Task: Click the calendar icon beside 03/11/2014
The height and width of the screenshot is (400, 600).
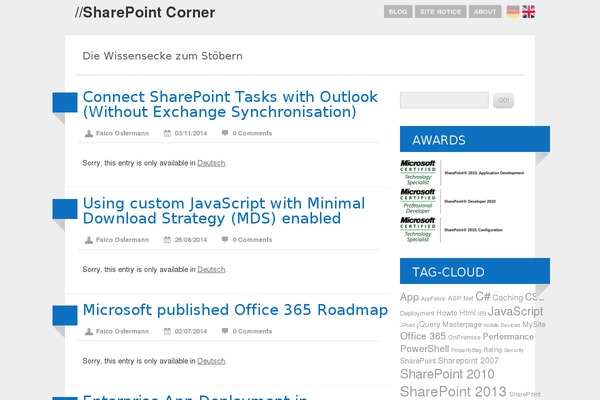Action: coord(167,133)
